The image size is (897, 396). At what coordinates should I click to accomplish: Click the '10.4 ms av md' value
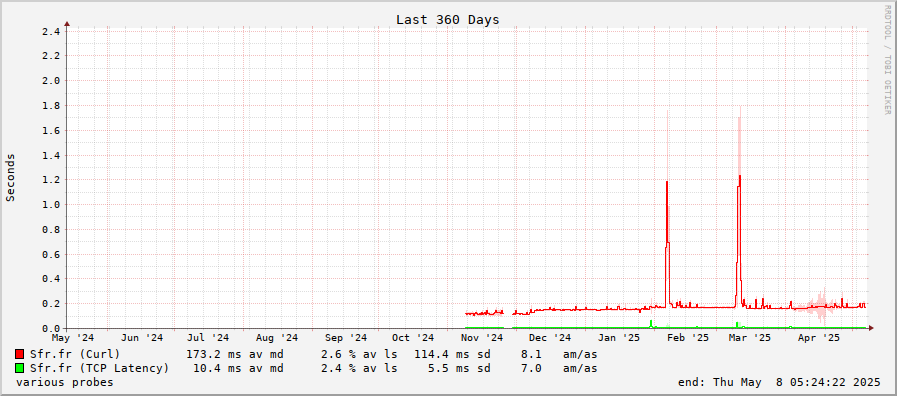(x=238, y=368)
